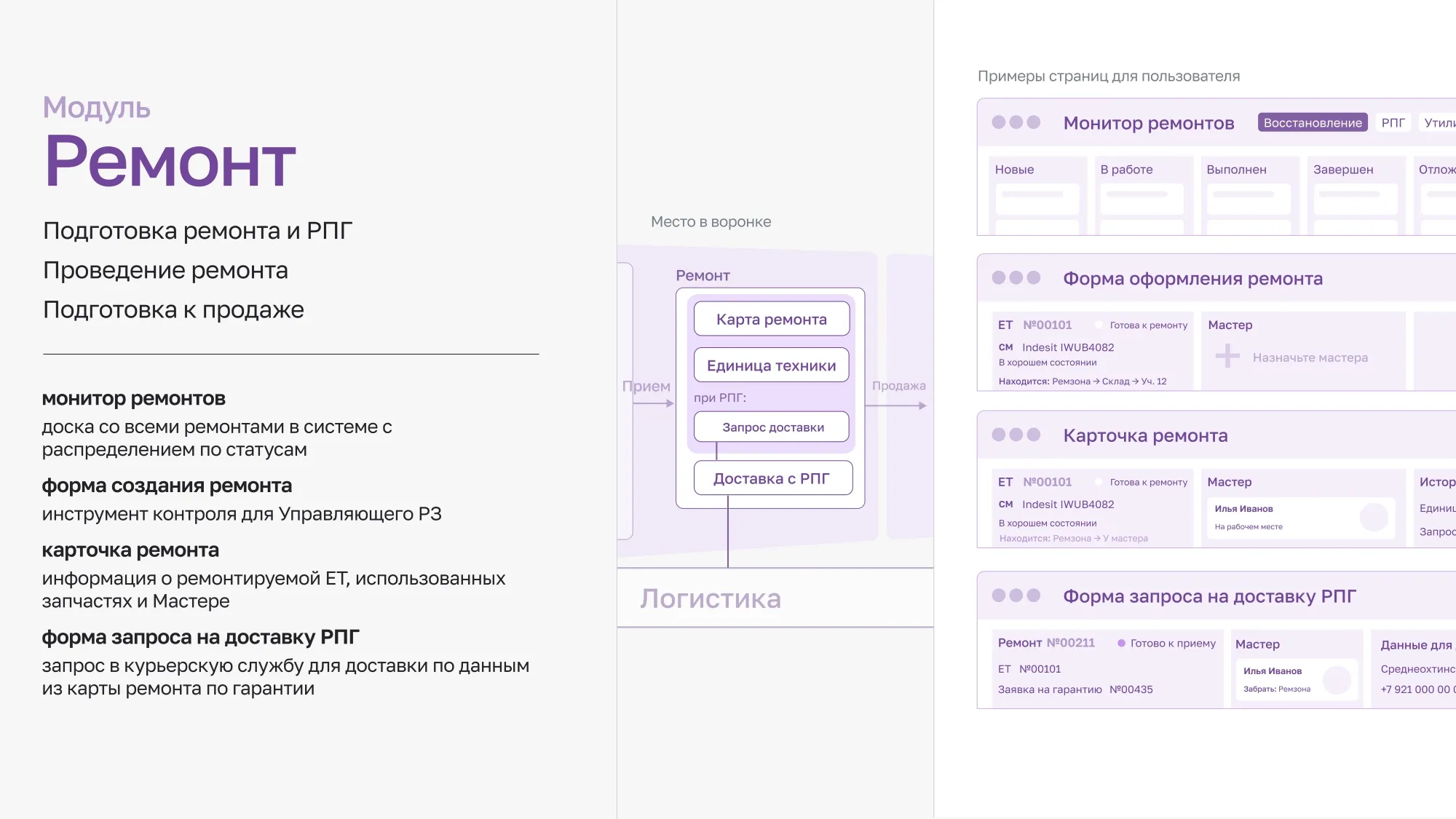
Task: Select the Завершен column
Action: click(x=1342, y=170)
